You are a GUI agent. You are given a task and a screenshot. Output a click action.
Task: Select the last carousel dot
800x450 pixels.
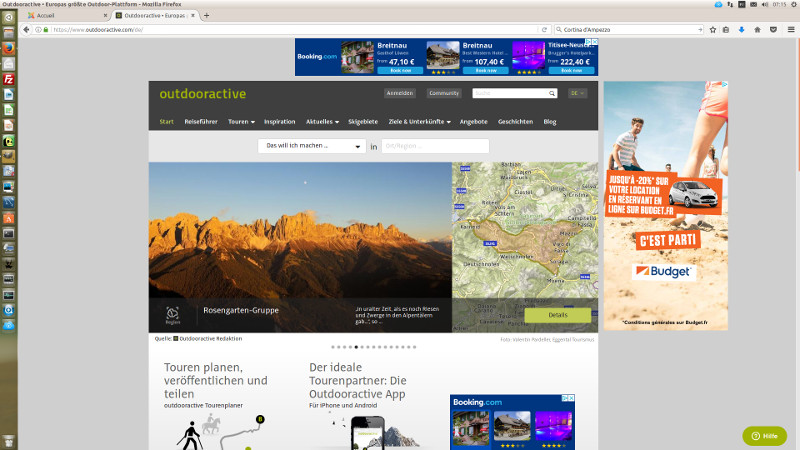tap(415, 347)
